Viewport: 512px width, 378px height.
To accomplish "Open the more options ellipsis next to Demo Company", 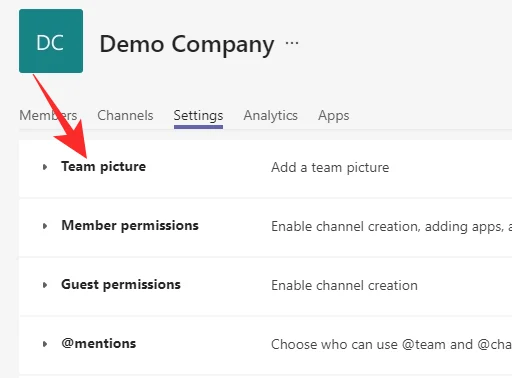I will (x=292, y=43).
